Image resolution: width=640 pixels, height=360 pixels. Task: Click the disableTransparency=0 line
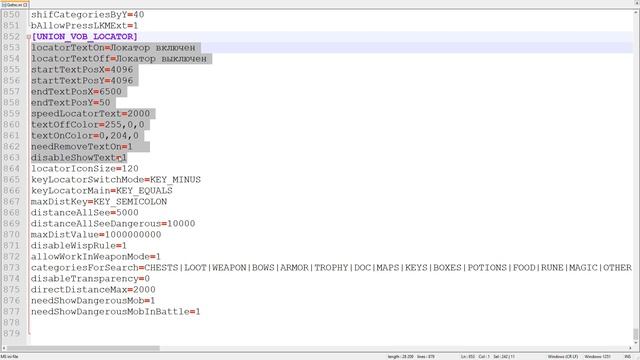pos(90,279)
